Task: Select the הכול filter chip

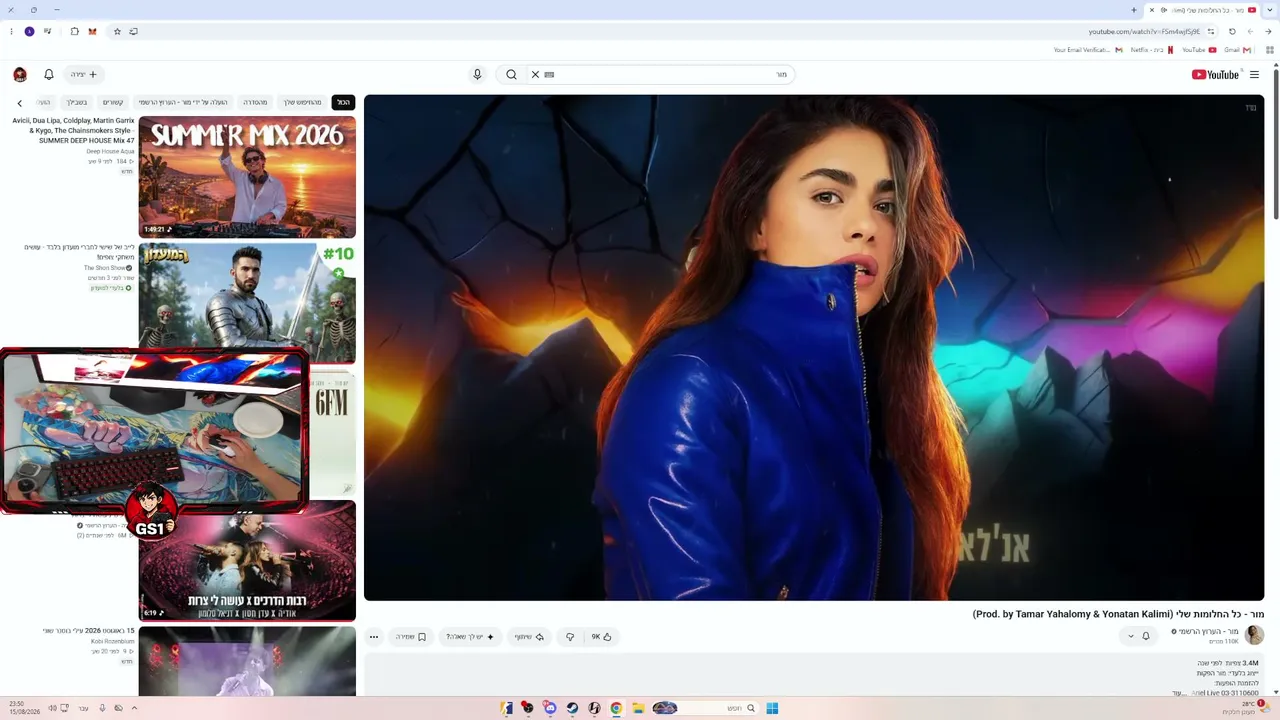Action: pos(343,102)
